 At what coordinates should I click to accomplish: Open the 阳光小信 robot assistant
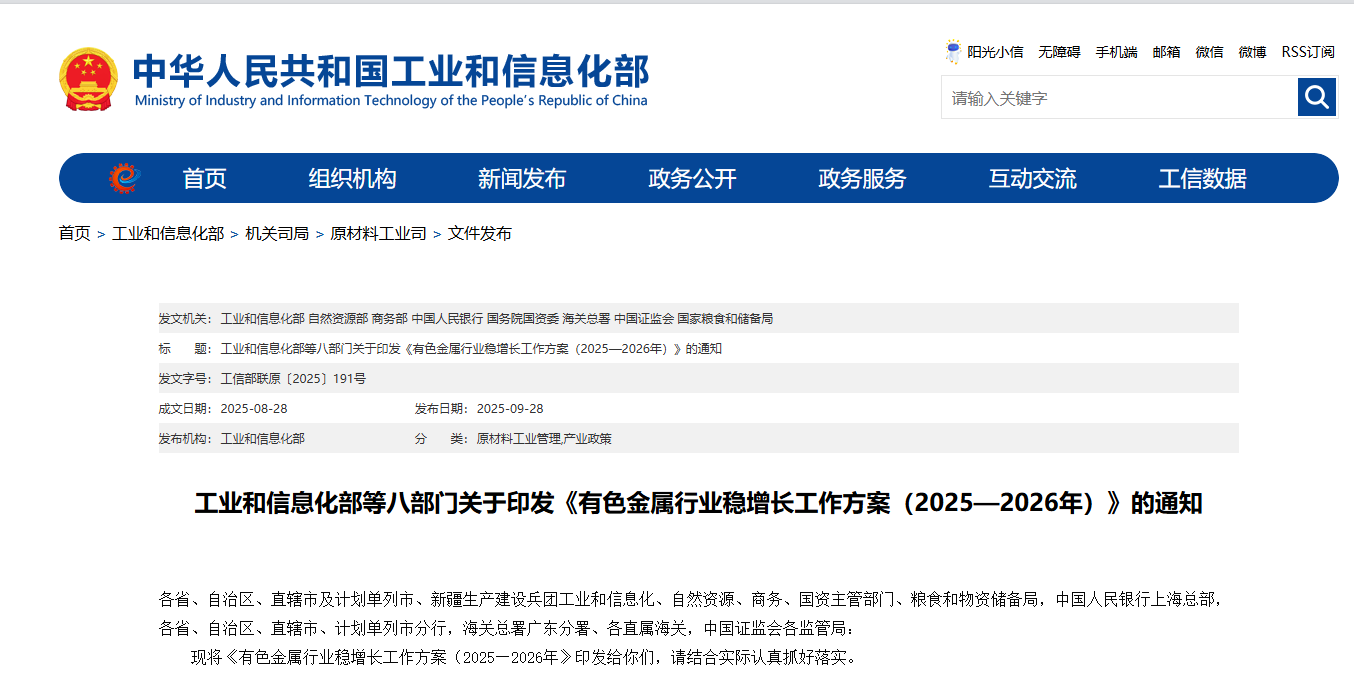[x=984, y=52]
